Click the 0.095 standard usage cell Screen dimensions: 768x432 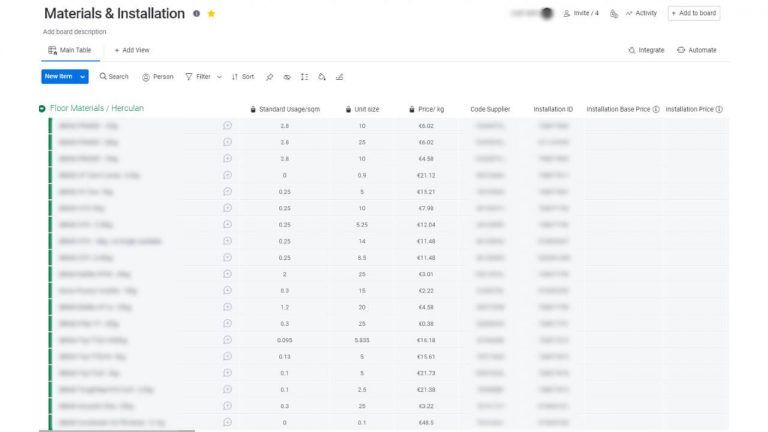285,340
